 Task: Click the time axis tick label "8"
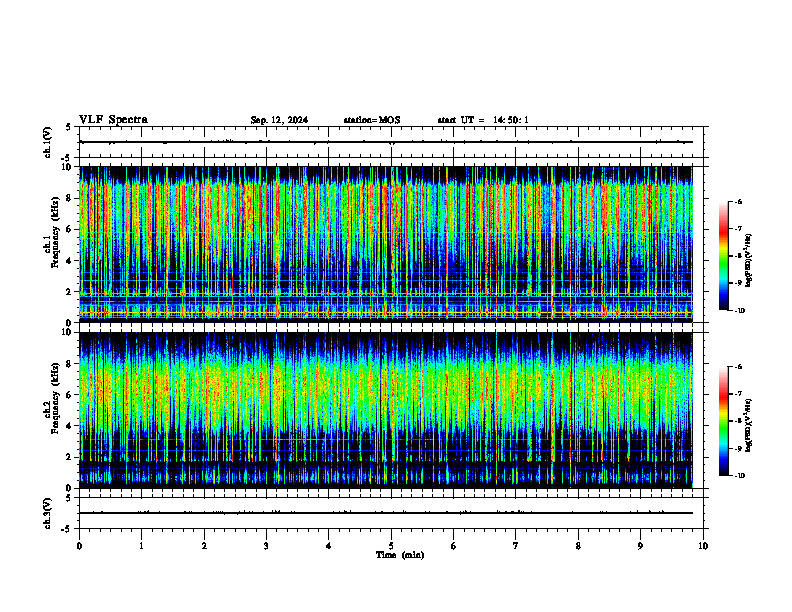(x=578, y=546)
